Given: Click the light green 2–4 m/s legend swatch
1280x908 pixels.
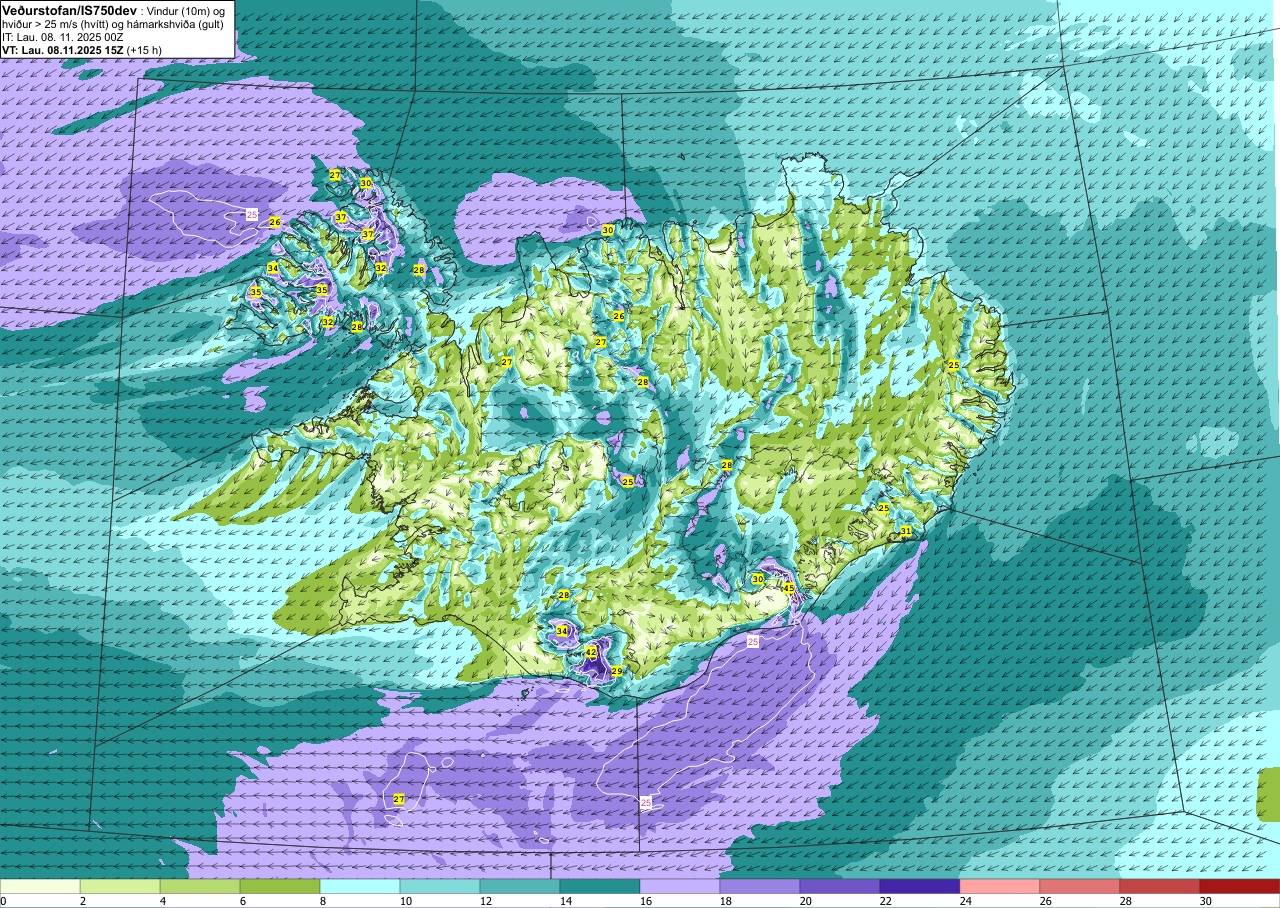Looking at the screenshot, I should pos(120,886).
